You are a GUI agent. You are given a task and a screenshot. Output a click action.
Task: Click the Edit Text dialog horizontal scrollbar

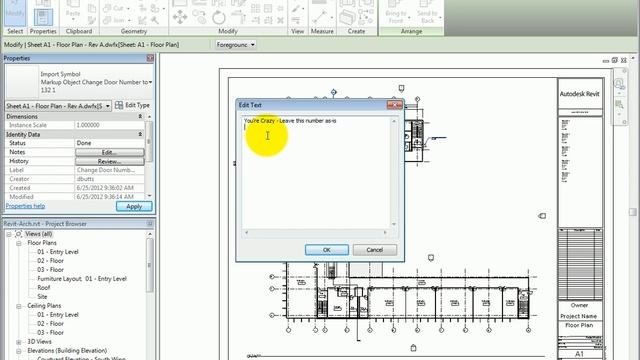click(316, 233)
